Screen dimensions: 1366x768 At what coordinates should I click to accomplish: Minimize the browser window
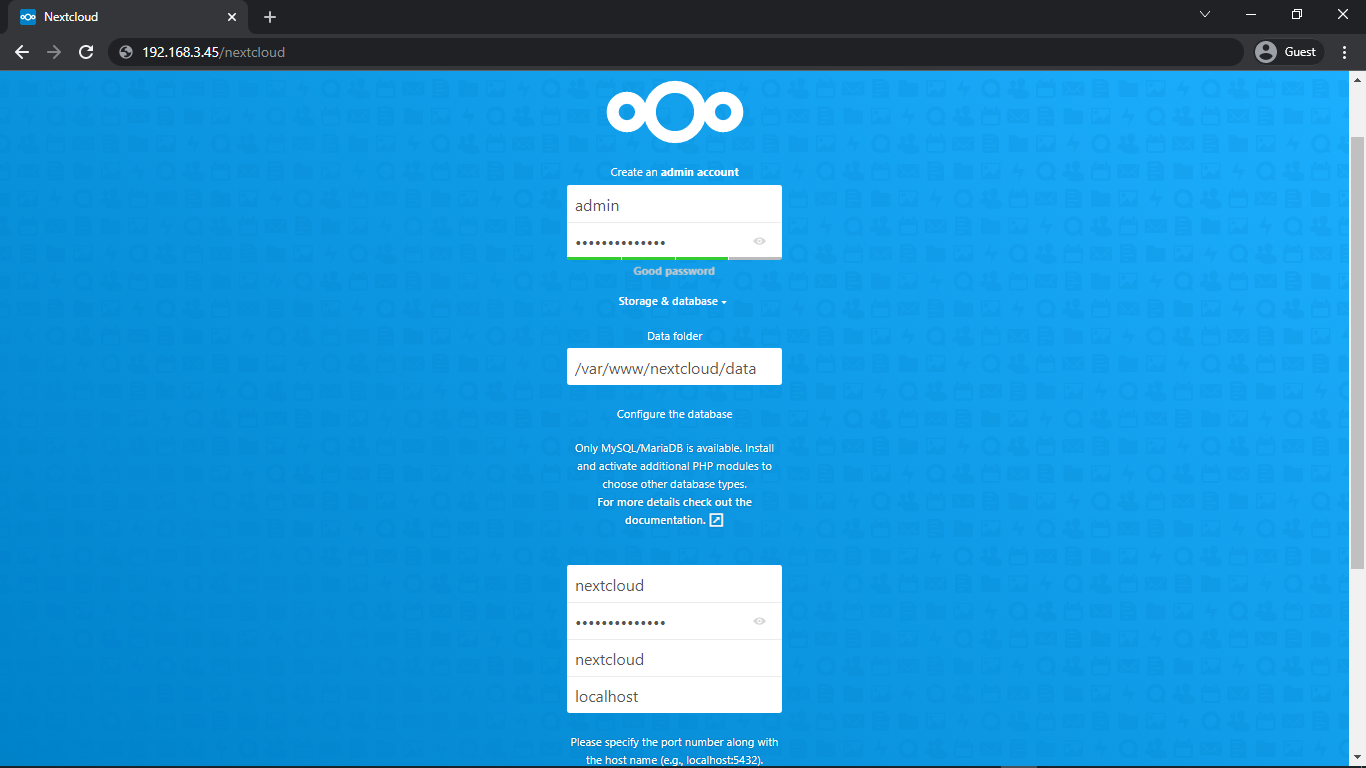pyautogui.click(x=1251, y=15)
